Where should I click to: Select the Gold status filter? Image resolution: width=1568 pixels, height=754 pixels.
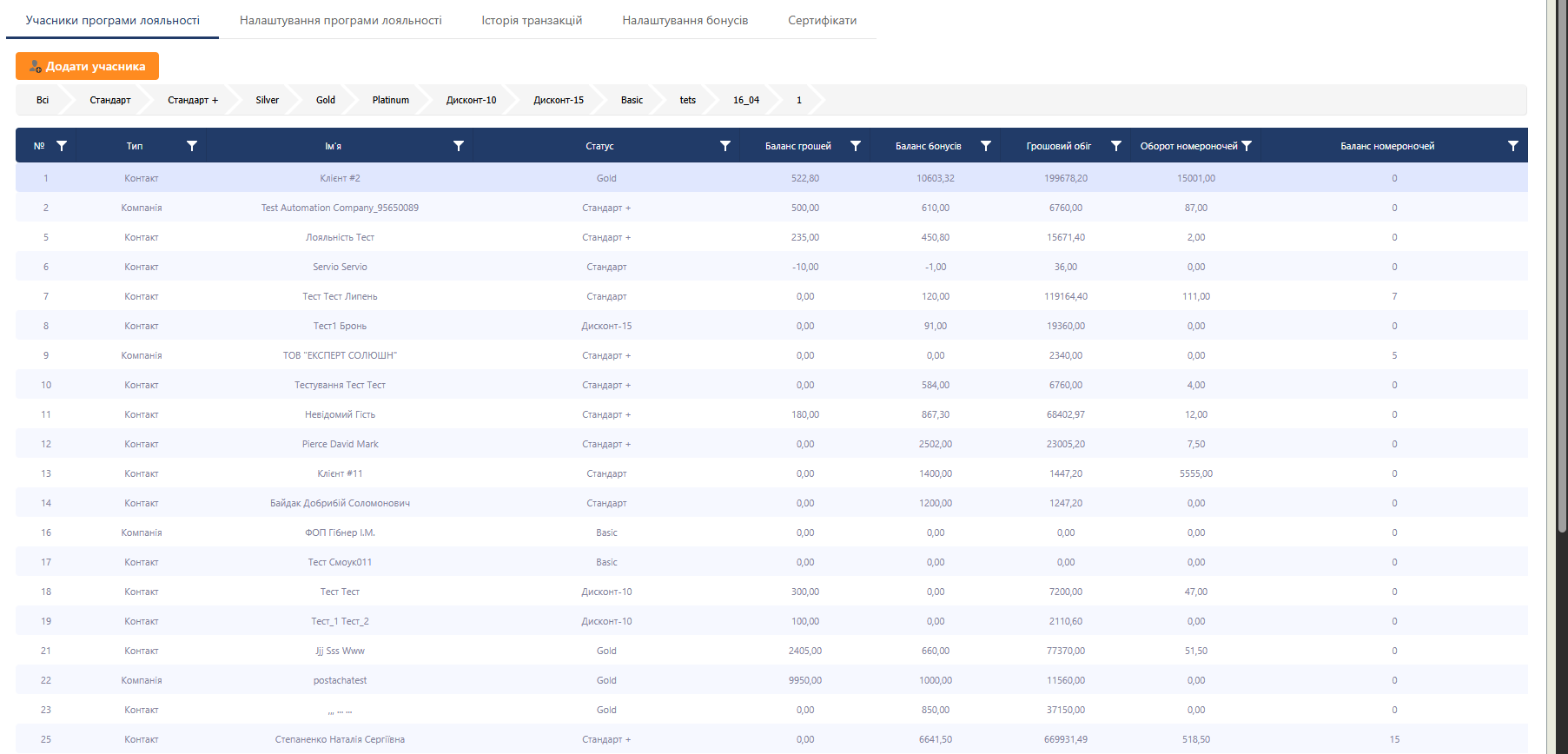(x=326, y=100)
